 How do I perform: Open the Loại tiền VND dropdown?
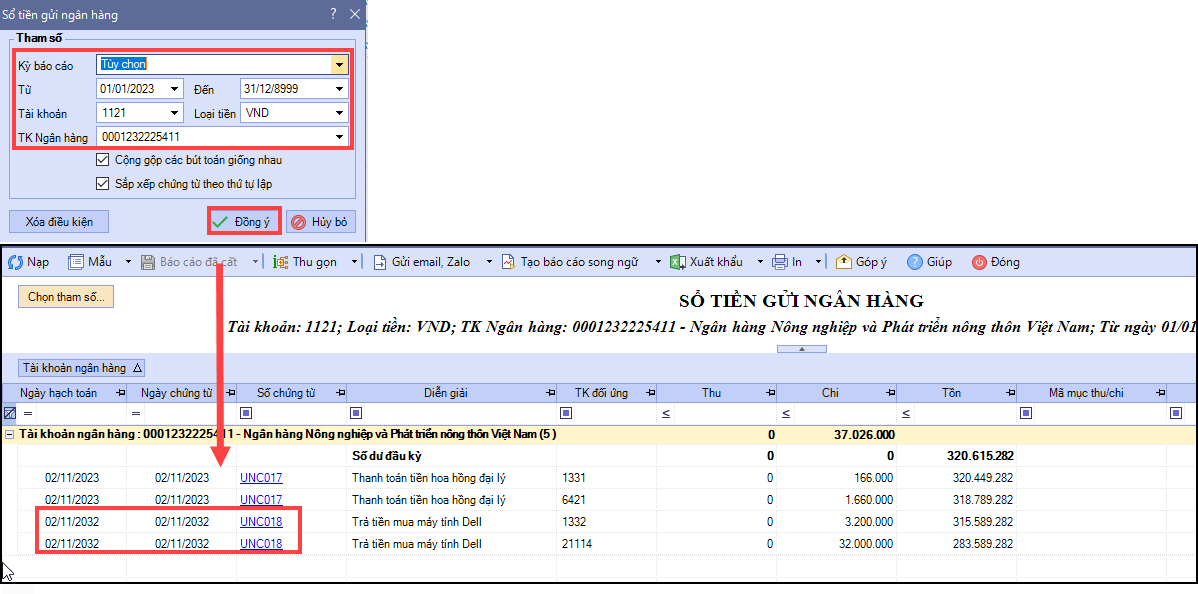point(340,113)
